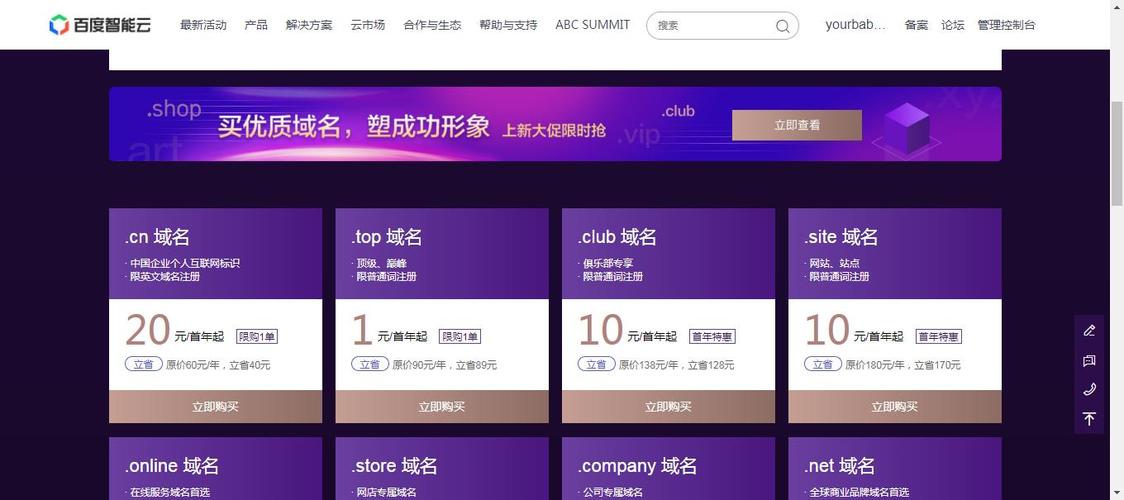Click text 原价60元/年，立省40元
Screen dimensions: 1124x500
[219, 365]
